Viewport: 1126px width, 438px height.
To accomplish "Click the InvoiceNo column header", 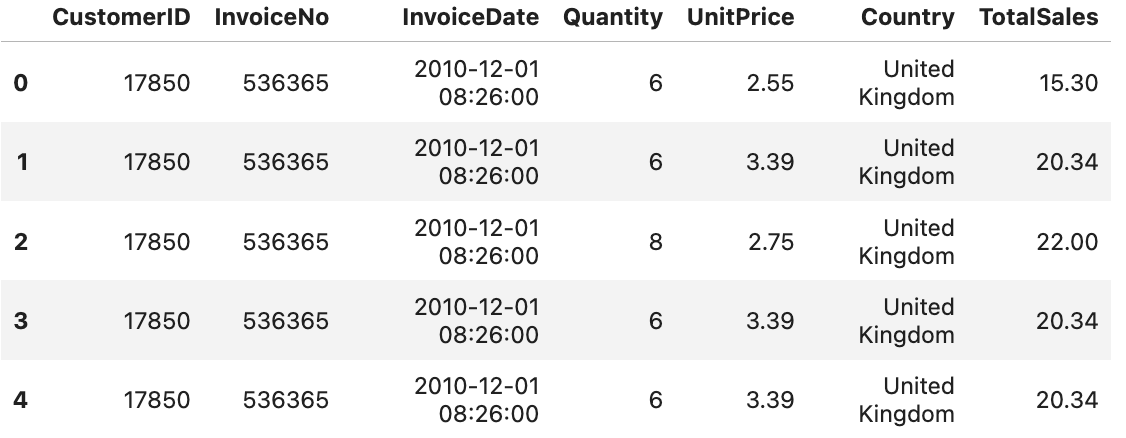I will [271, 18].
